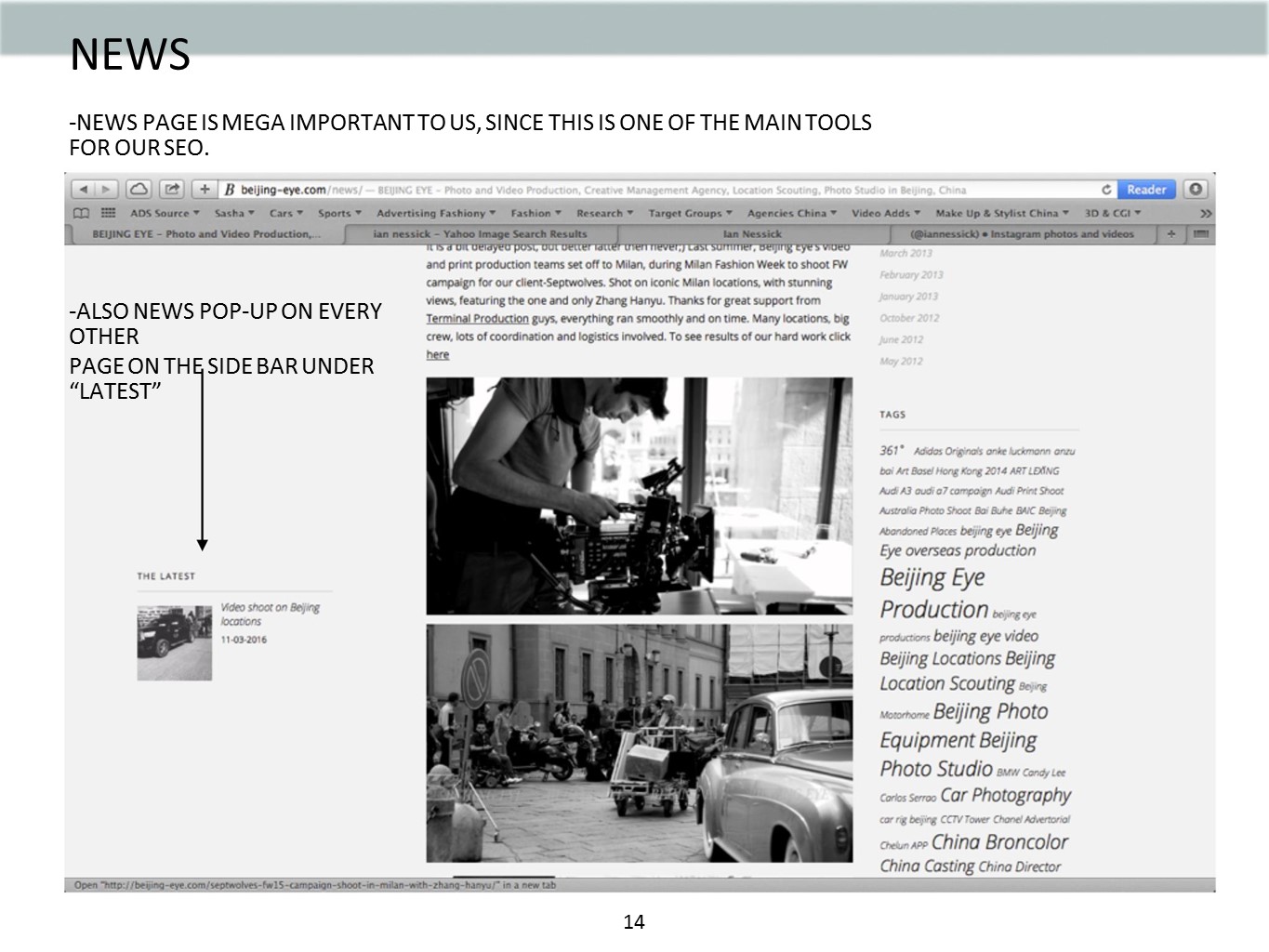Viewport: 1269px width, 952px height.
Task: Open the Agencies China bookmarks folder
Action: tap(792, 213)
